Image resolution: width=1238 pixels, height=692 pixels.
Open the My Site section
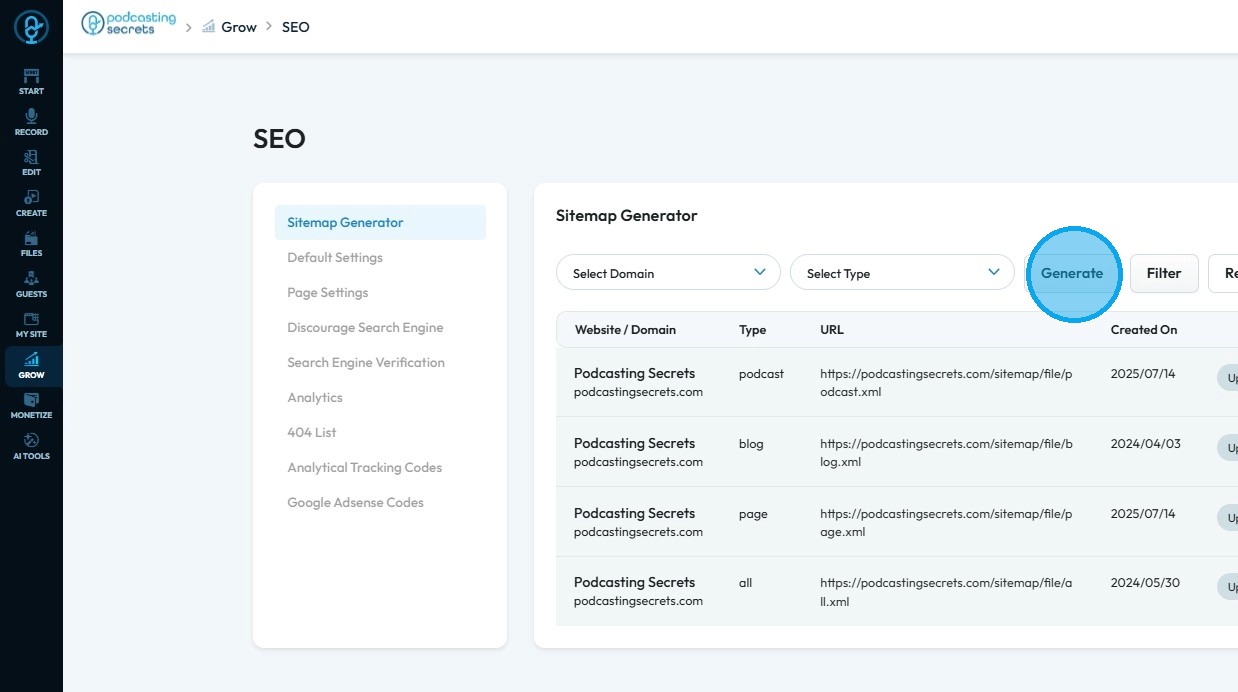pyautogui.click(x=31, y=325)
